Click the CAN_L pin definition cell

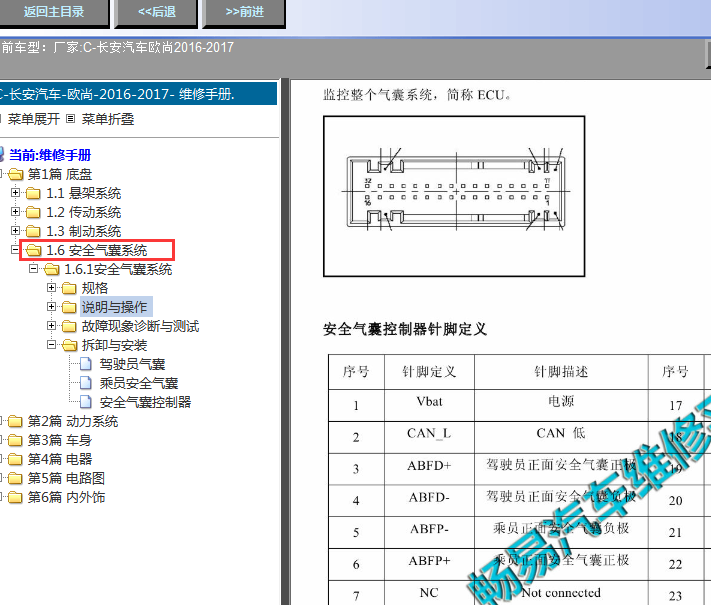click(x=429, y=437)
